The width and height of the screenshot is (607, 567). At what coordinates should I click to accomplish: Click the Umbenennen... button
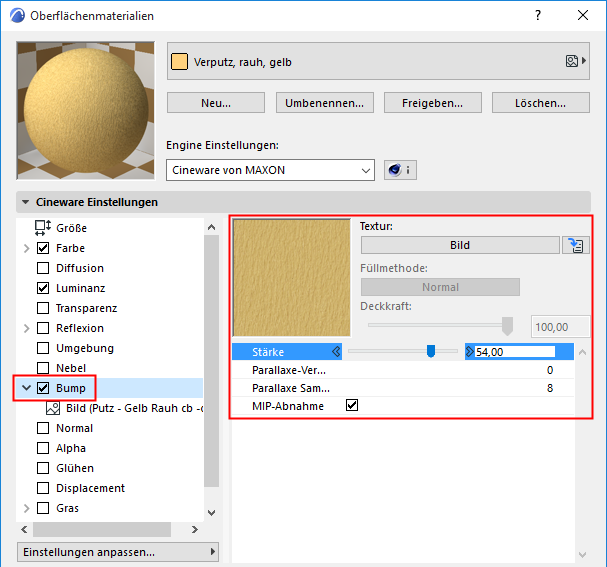[324, 103]
